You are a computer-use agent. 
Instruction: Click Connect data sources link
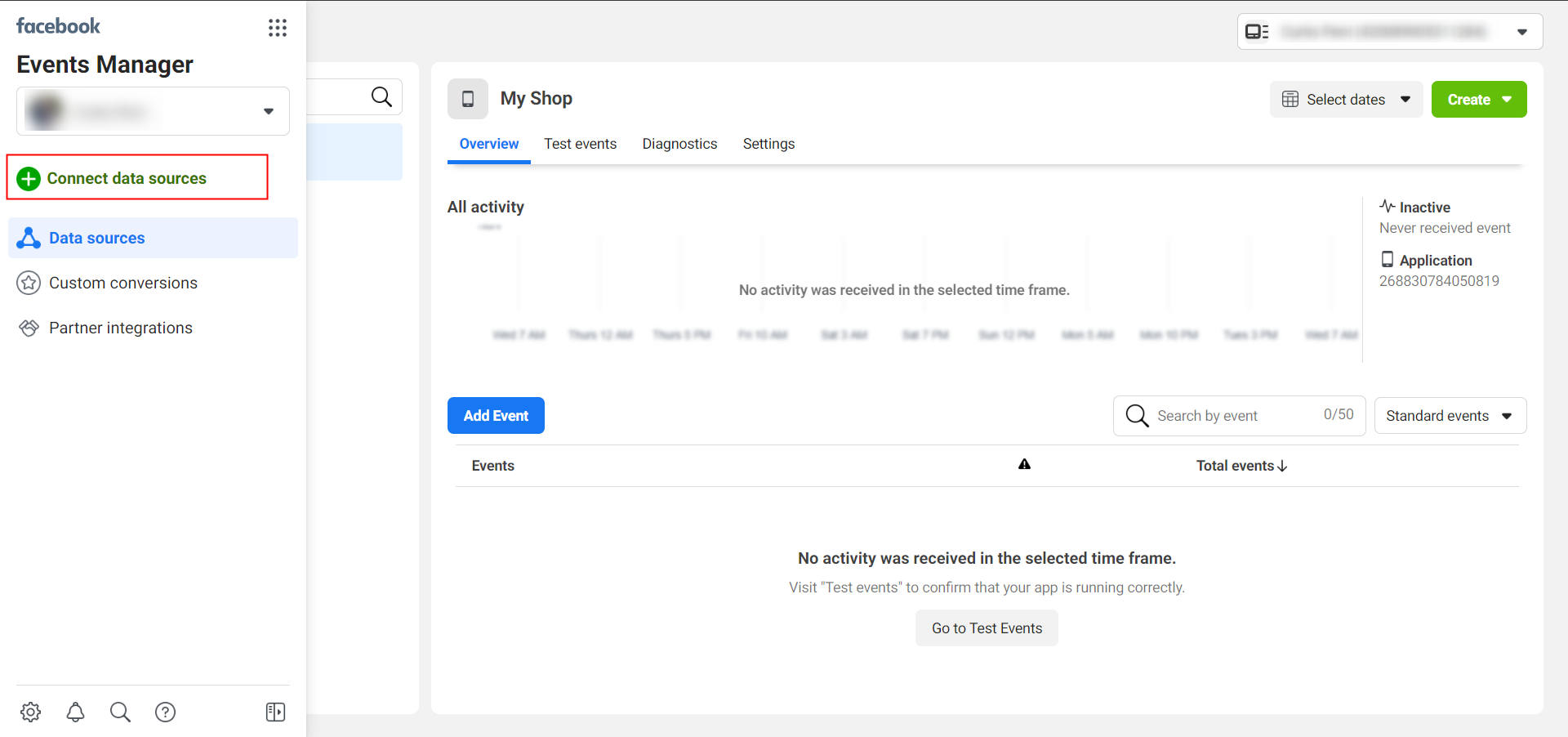[x=127, y=178]
